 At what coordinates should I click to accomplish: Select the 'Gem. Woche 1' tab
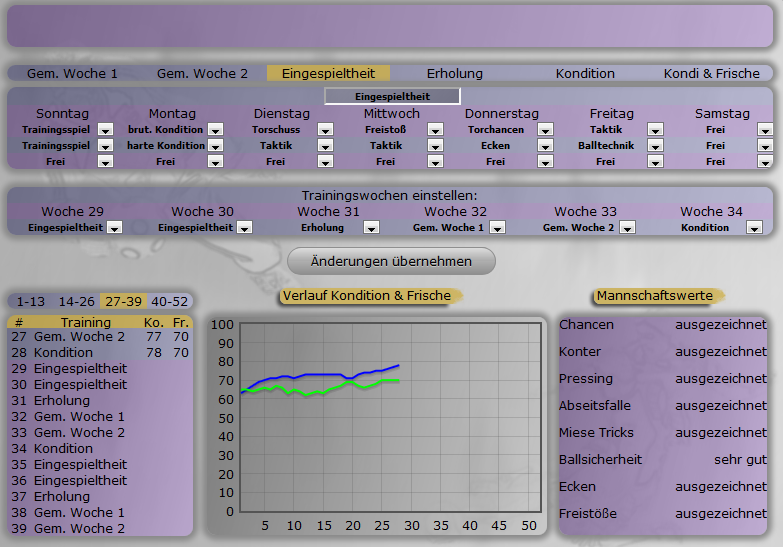72,74
